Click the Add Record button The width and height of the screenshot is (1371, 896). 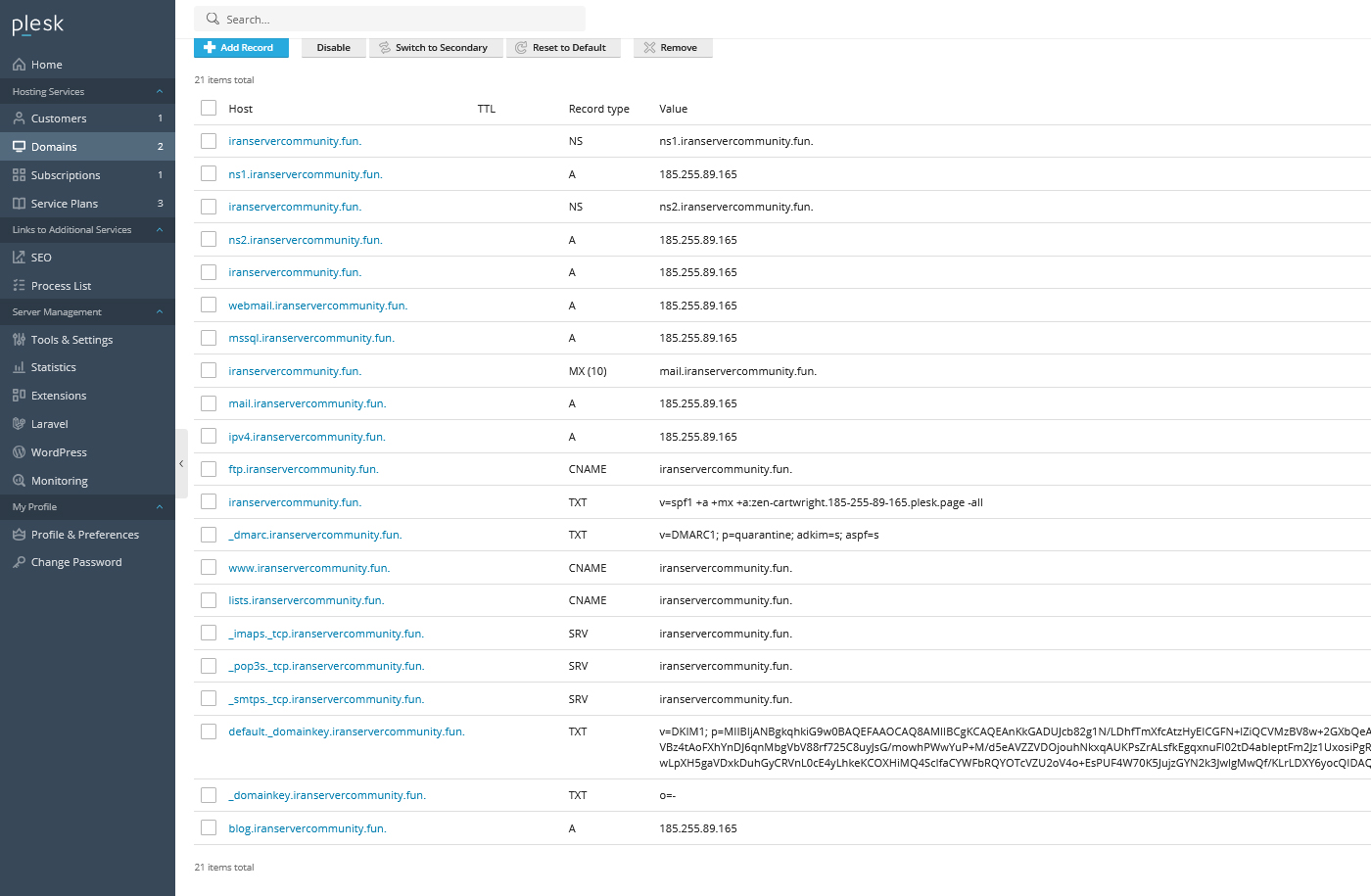[x=241, y=47]
